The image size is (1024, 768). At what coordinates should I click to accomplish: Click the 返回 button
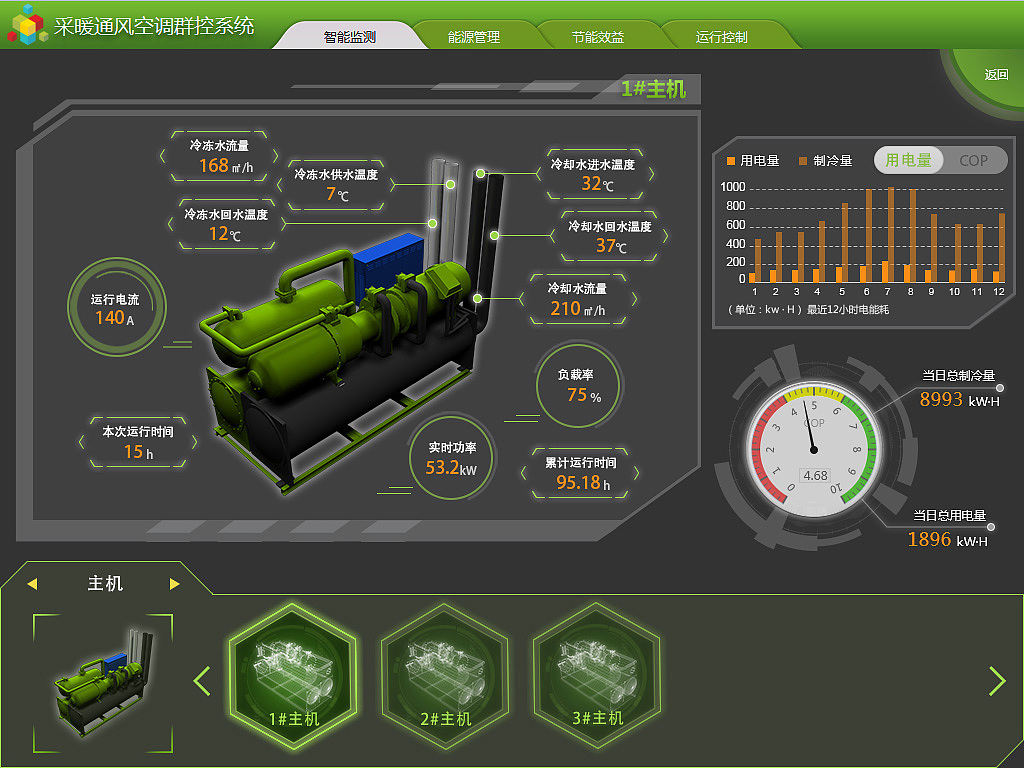coord(996,74)
